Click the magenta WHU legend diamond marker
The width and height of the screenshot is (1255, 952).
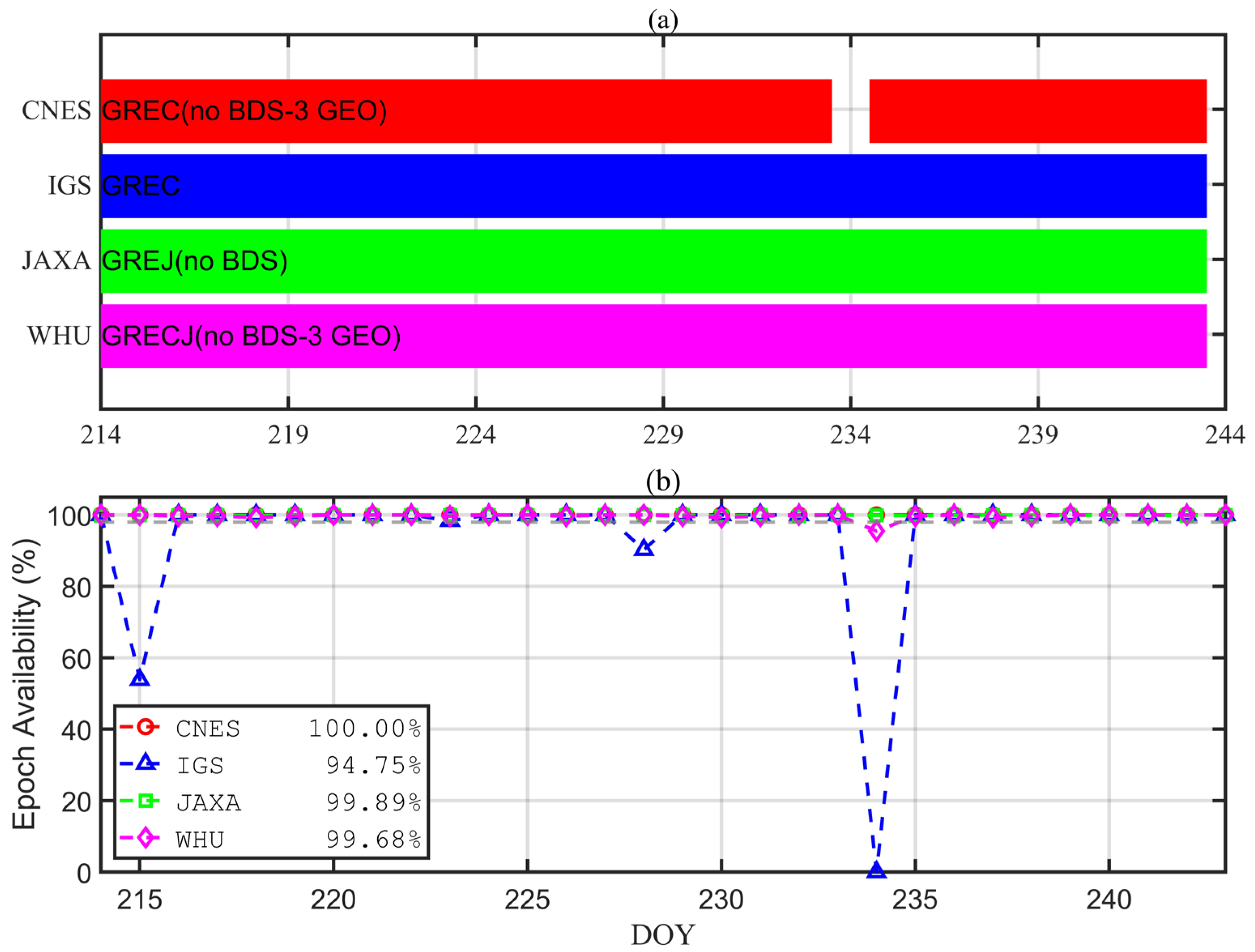pos(146,837)
